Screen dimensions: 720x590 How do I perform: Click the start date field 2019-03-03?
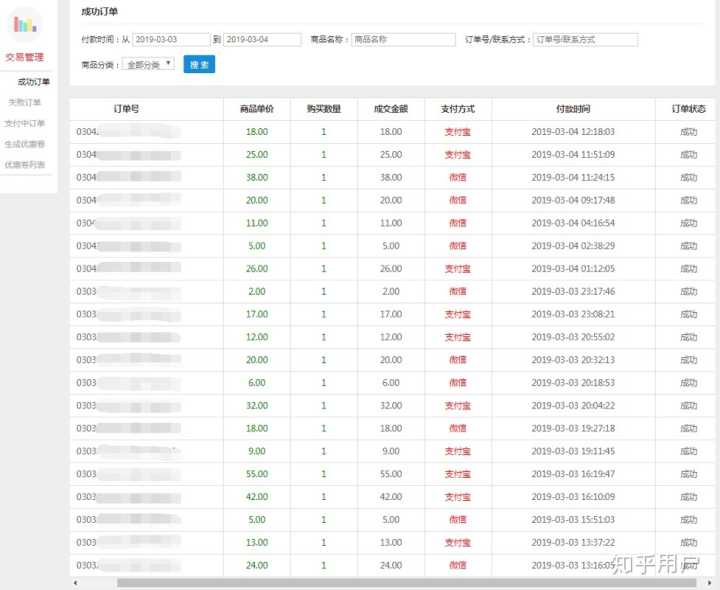coord(171,39)
